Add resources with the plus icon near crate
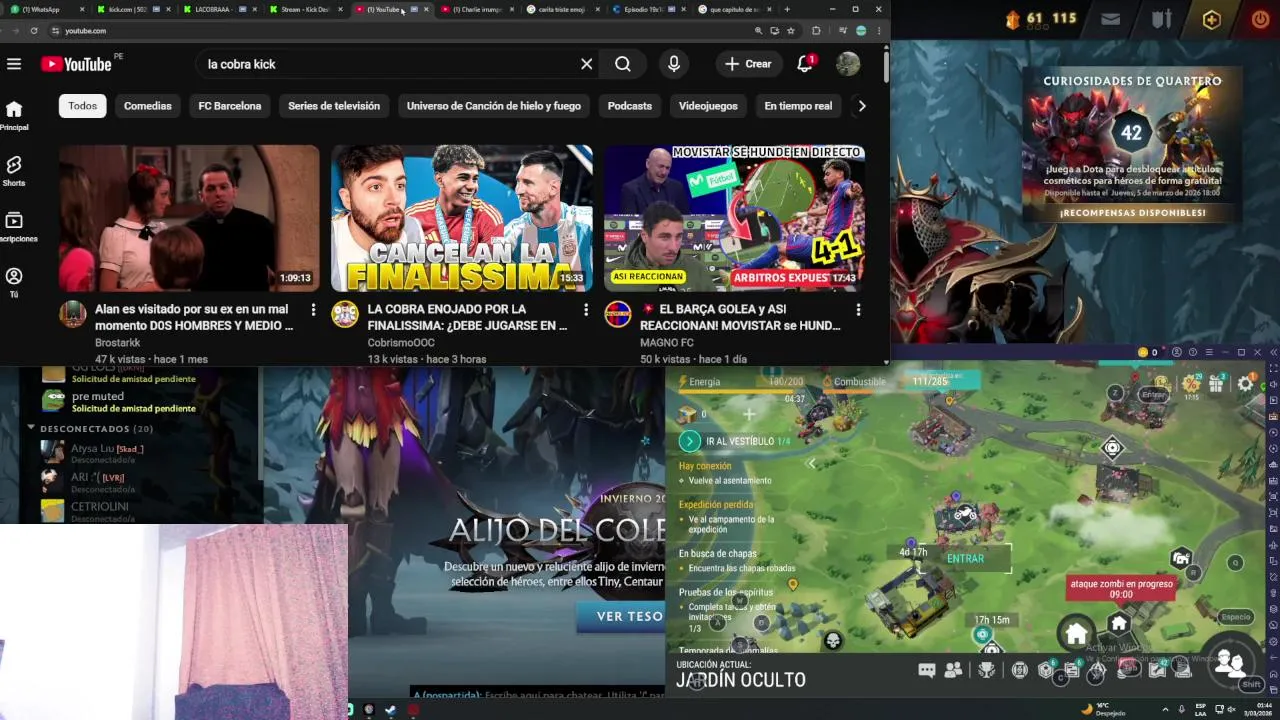This screenshot has width=1280, height=720. 749,413
